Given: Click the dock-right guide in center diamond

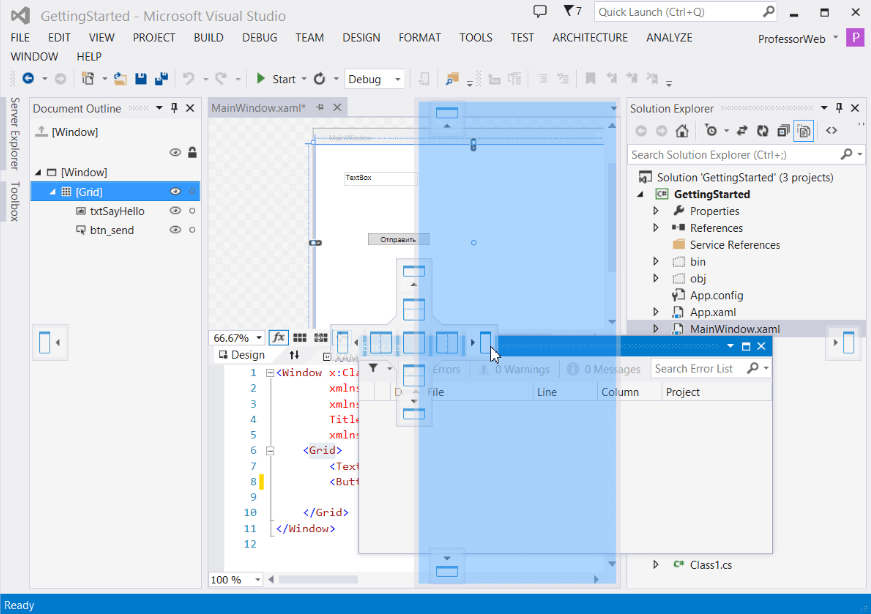Looking at the screenshot, I should pos(447,343).
